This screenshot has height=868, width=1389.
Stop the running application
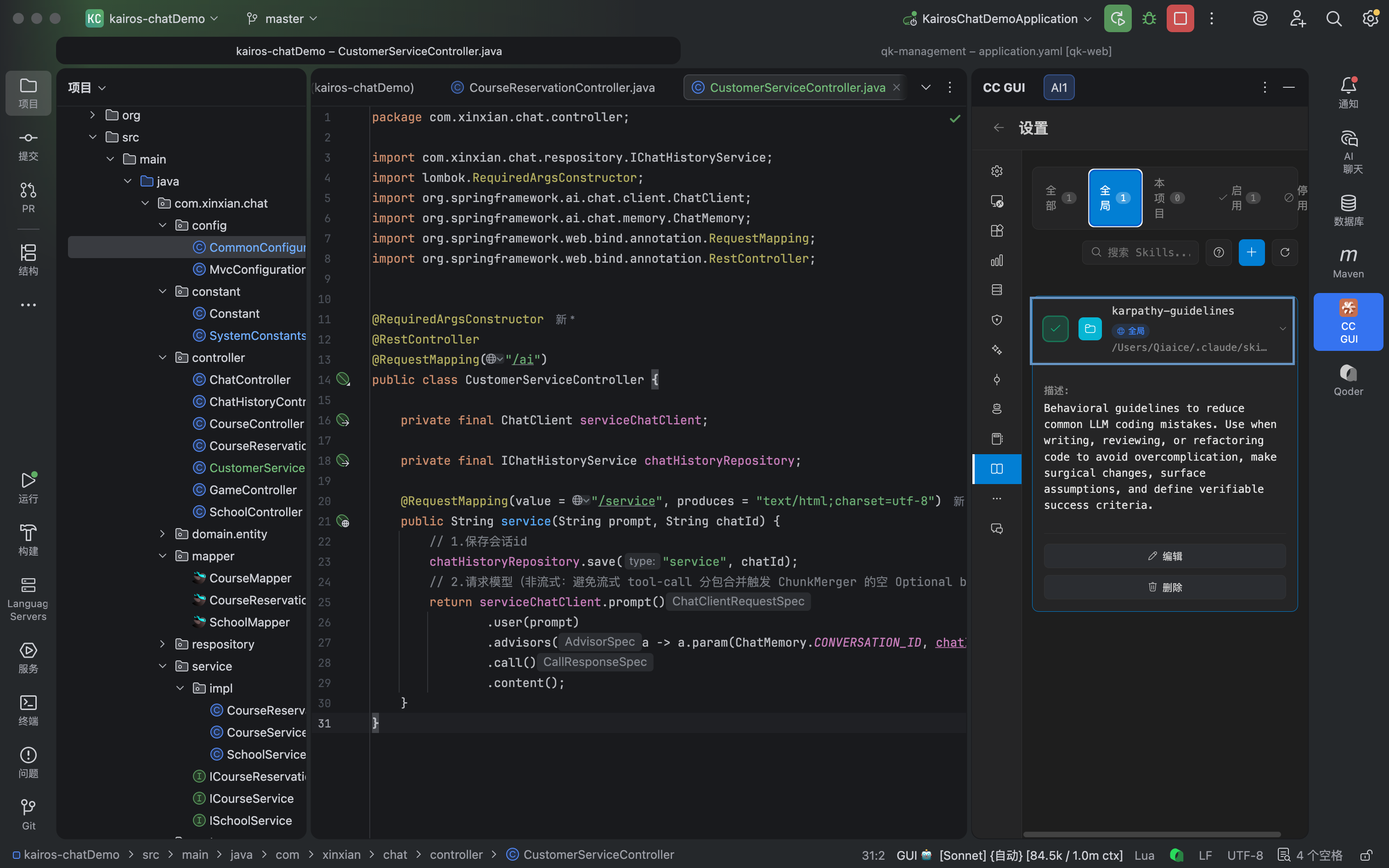(1180, 18)
